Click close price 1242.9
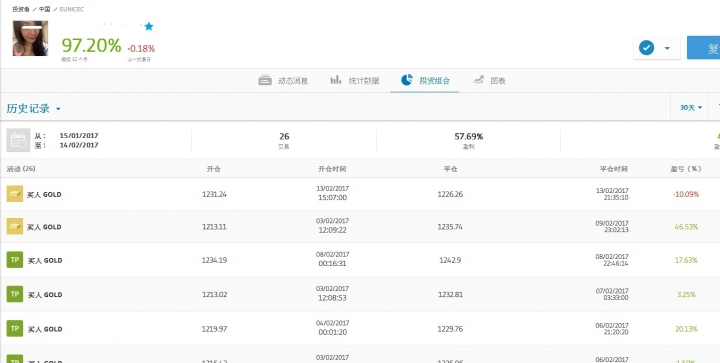This screenshot has height=363, width=720. click(x=450, y=260)
